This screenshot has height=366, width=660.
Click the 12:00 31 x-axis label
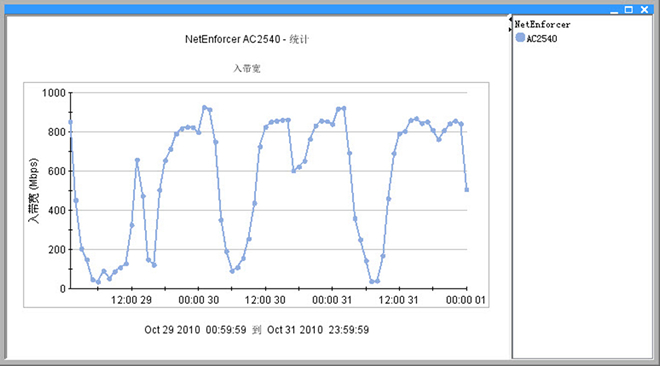(x=398, y=300)
